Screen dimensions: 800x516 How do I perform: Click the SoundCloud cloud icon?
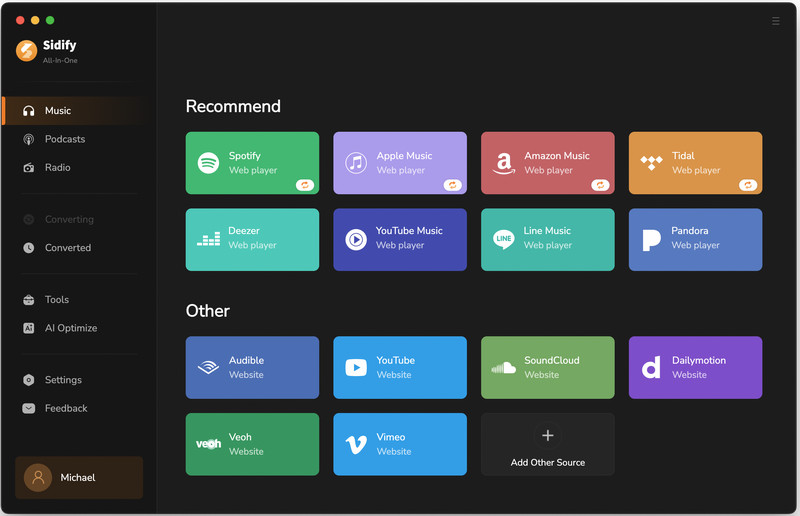pos(504,367)
